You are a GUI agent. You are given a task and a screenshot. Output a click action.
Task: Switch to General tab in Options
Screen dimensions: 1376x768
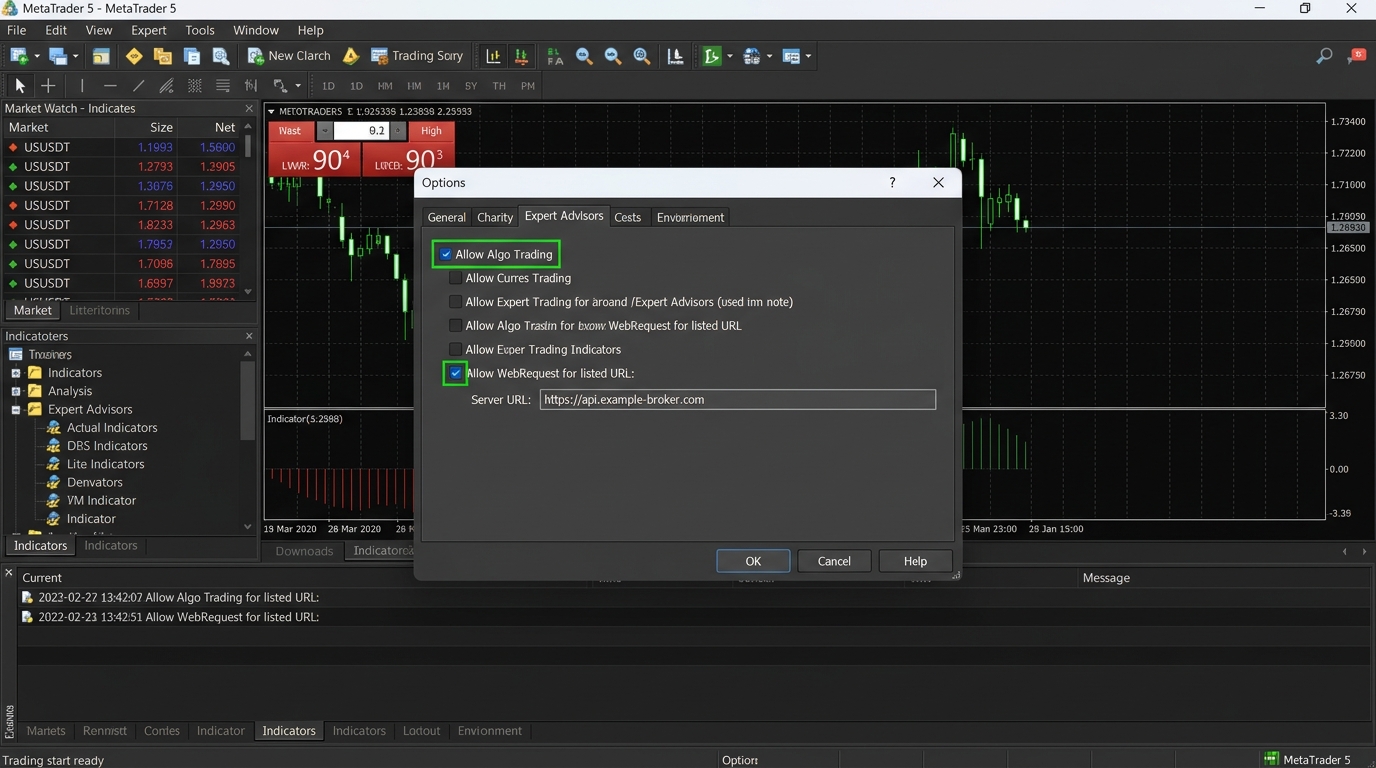click(446, 217)
